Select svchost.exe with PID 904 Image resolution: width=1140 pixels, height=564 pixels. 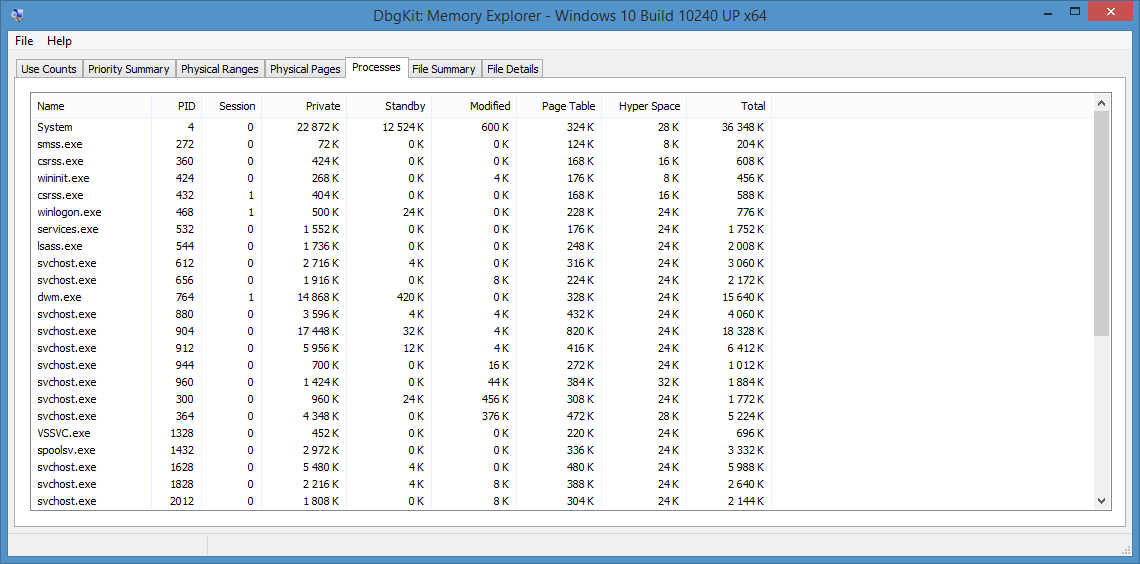tap(401, 331)
